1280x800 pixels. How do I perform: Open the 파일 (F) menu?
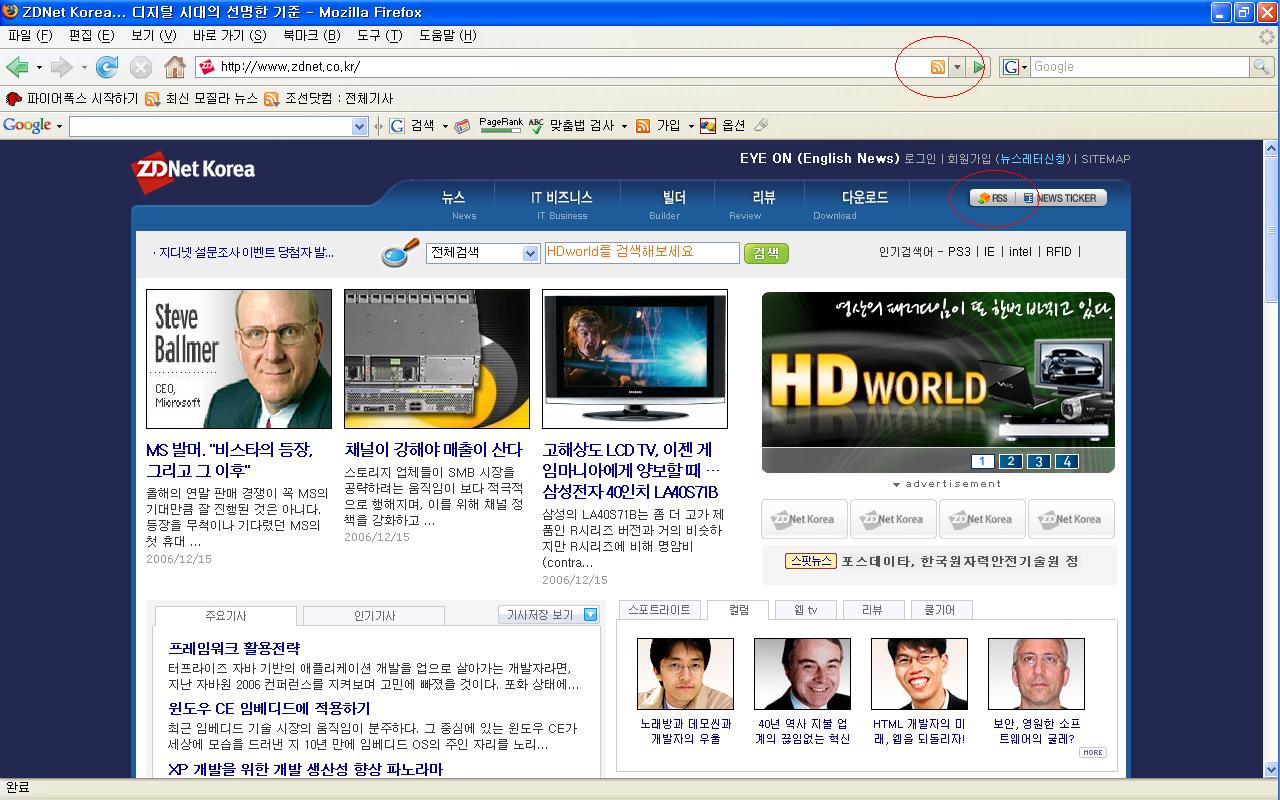click(30, 36)
